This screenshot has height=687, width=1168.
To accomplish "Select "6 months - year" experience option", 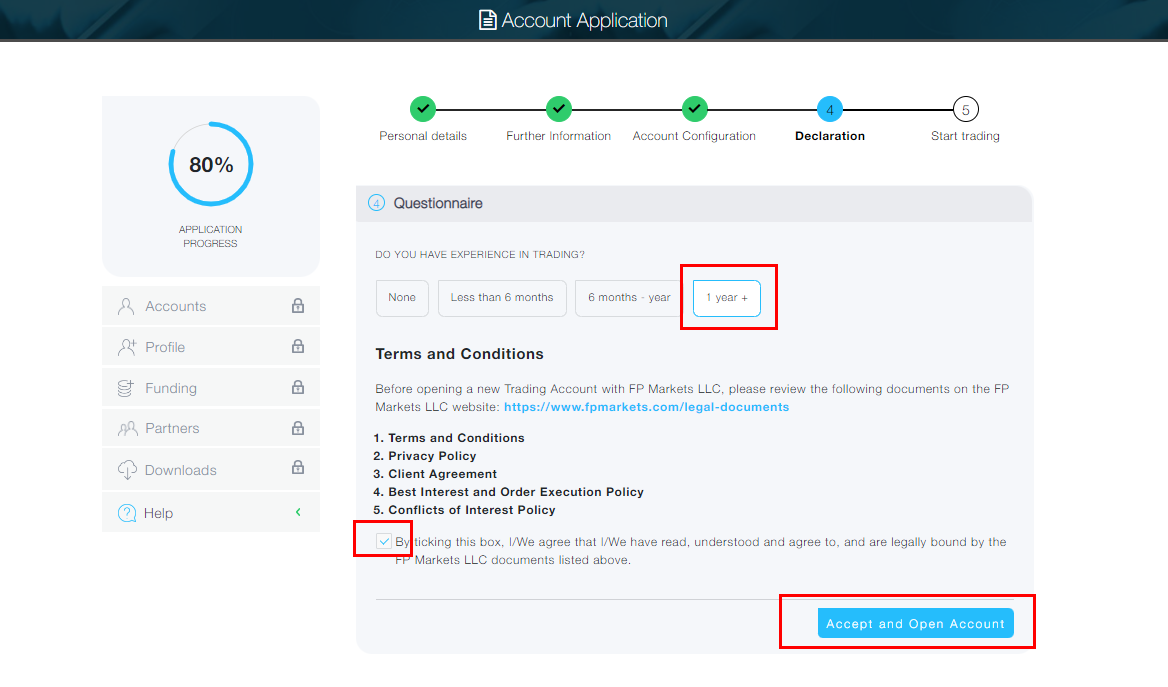I will [629, 298].
